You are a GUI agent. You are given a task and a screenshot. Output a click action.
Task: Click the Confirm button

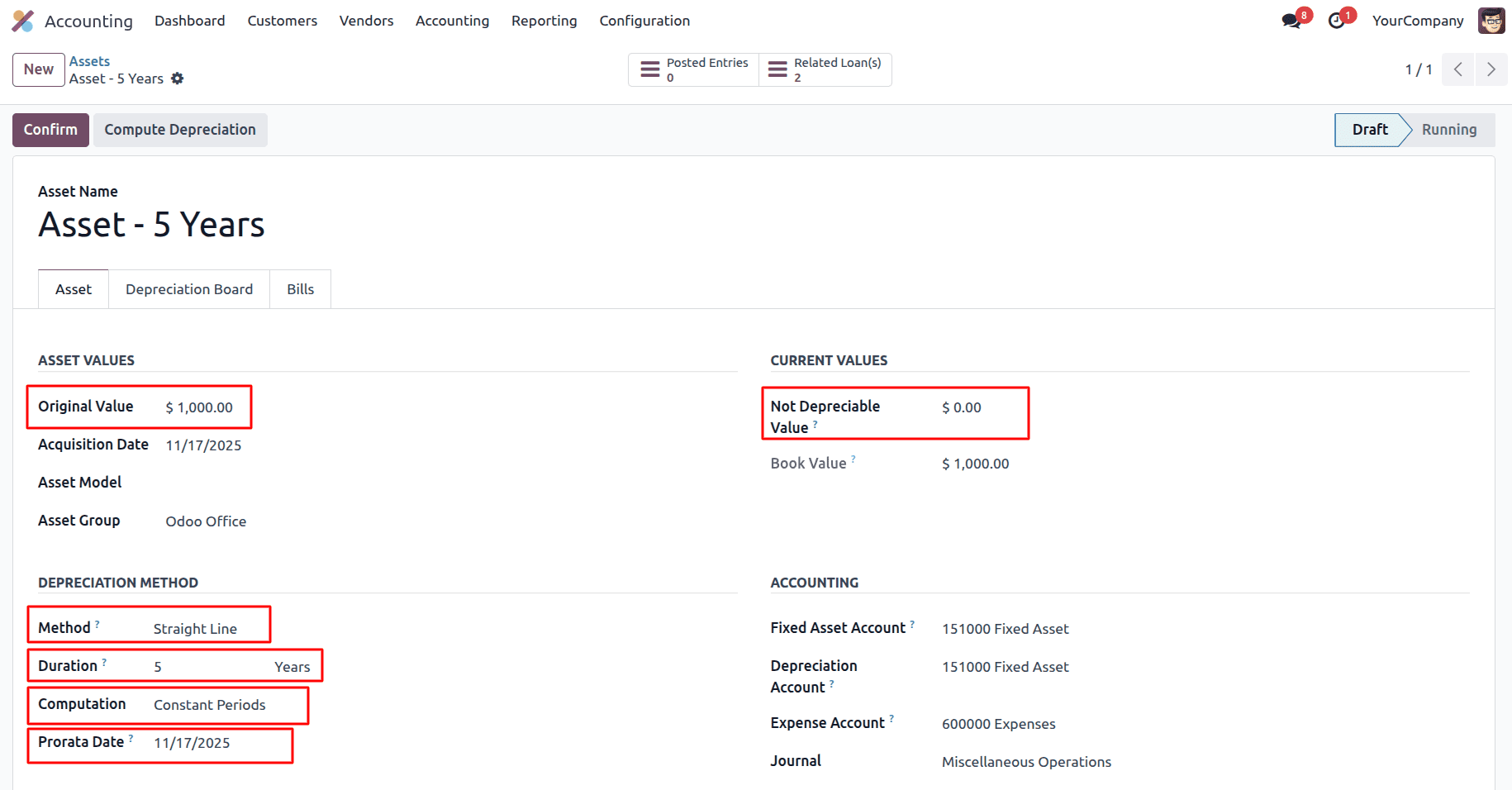50,130
